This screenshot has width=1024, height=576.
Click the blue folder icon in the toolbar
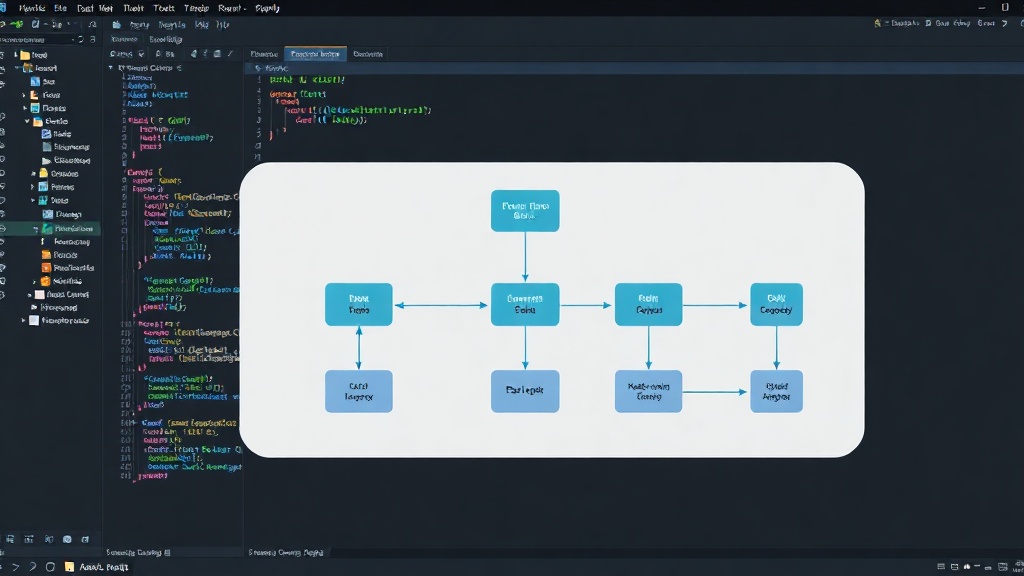(x=116, y=25)
